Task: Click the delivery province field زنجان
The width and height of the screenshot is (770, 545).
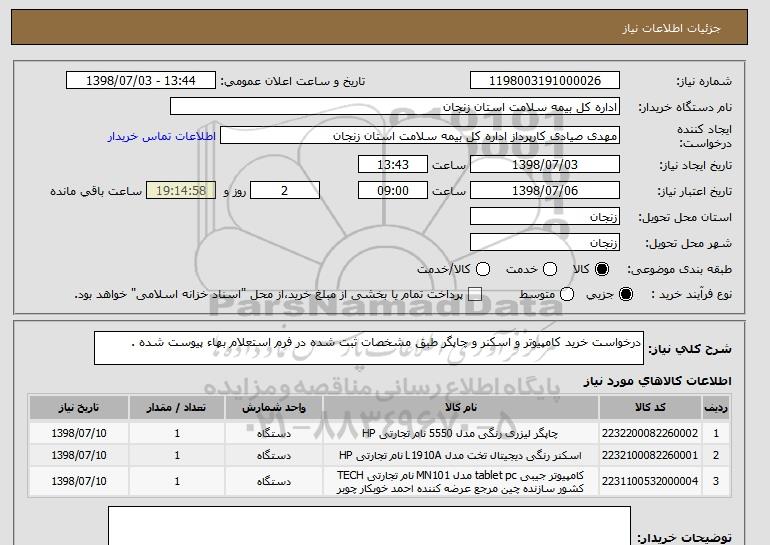Action: pyautogui.click(x=545, y=217)
